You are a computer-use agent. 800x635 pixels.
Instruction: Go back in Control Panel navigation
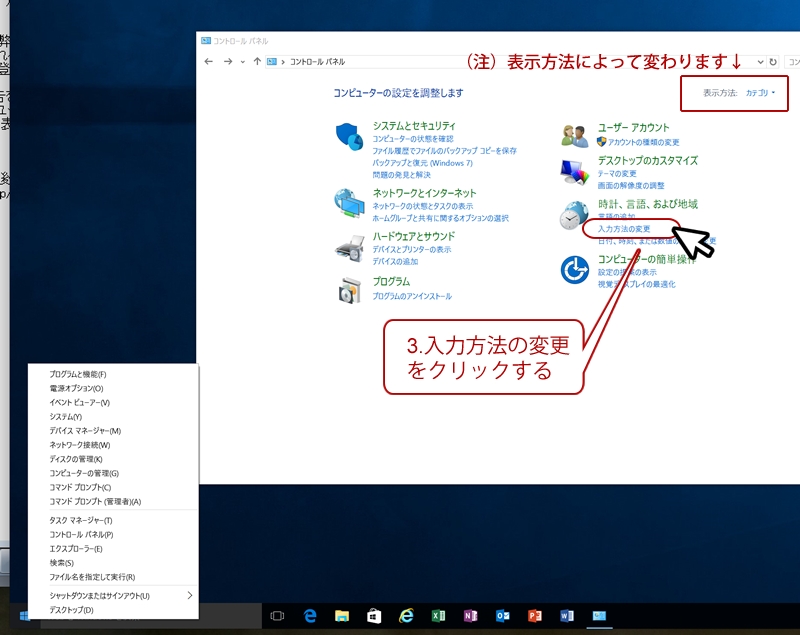pyautogui.click(x=208, y=62)
